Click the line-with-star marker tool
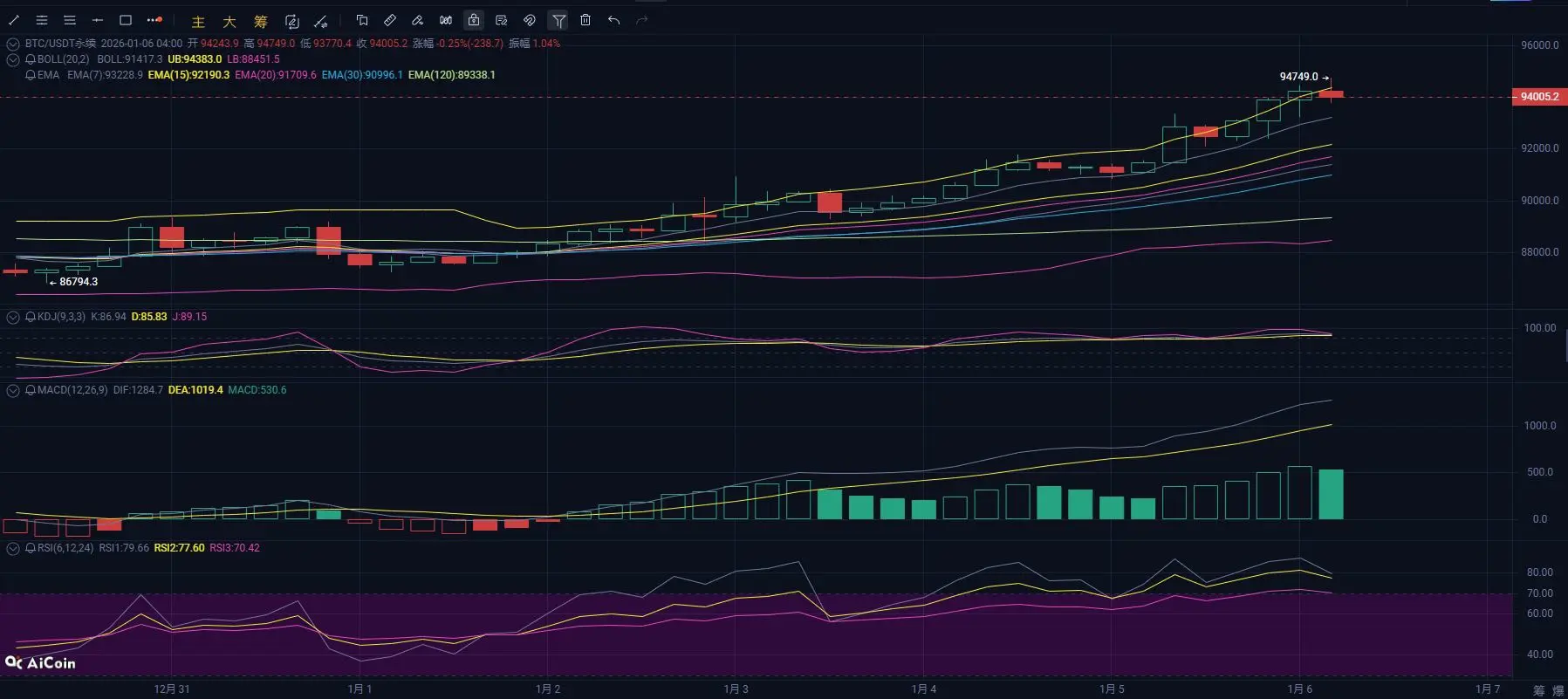Viewport: 1568px width, 699px height. 321,21
